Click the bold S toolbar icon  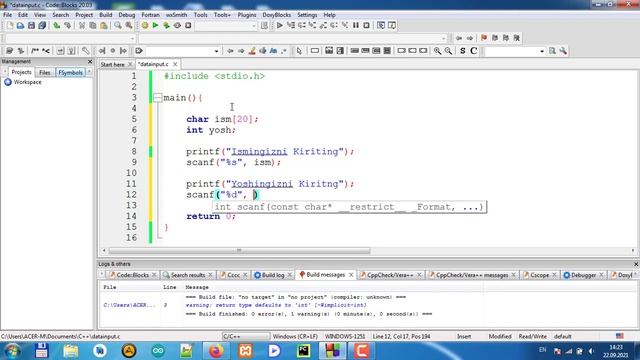click(462, 51)
